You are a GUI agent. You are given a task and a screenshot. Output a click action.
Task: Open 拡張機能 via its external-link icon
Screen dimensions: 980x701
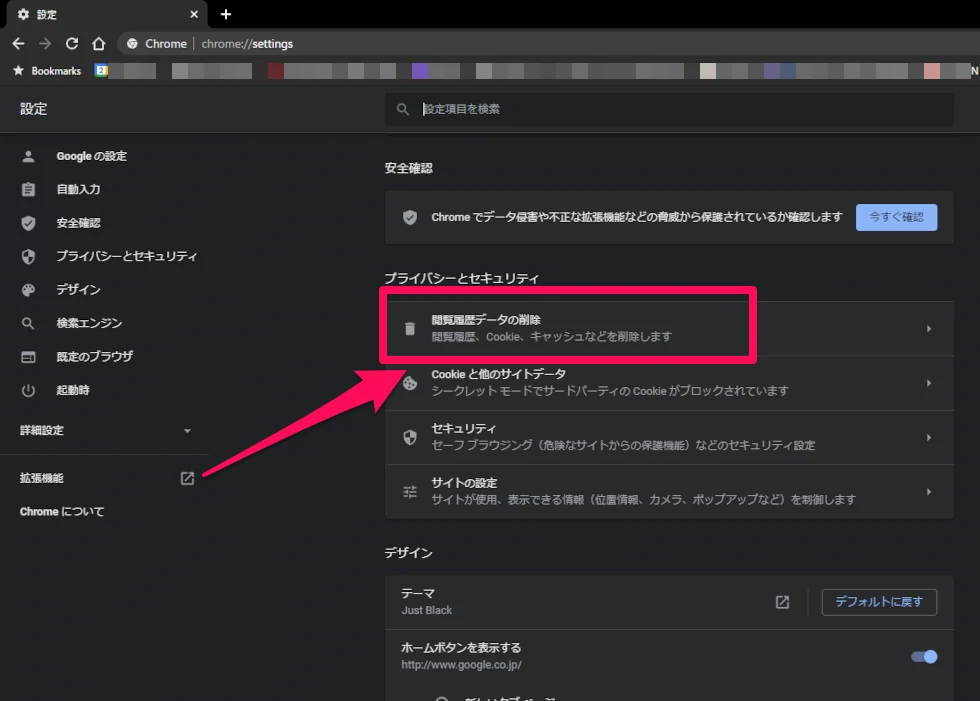coord(186,478)
